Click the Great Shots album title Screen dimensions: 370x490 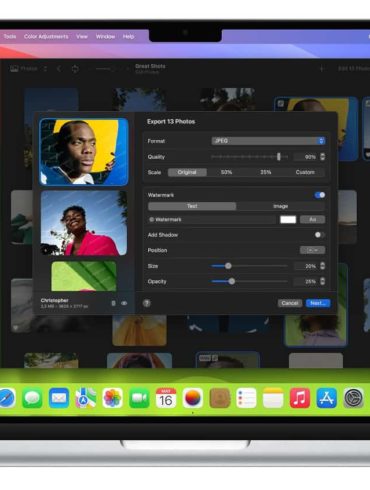(150, 66)
